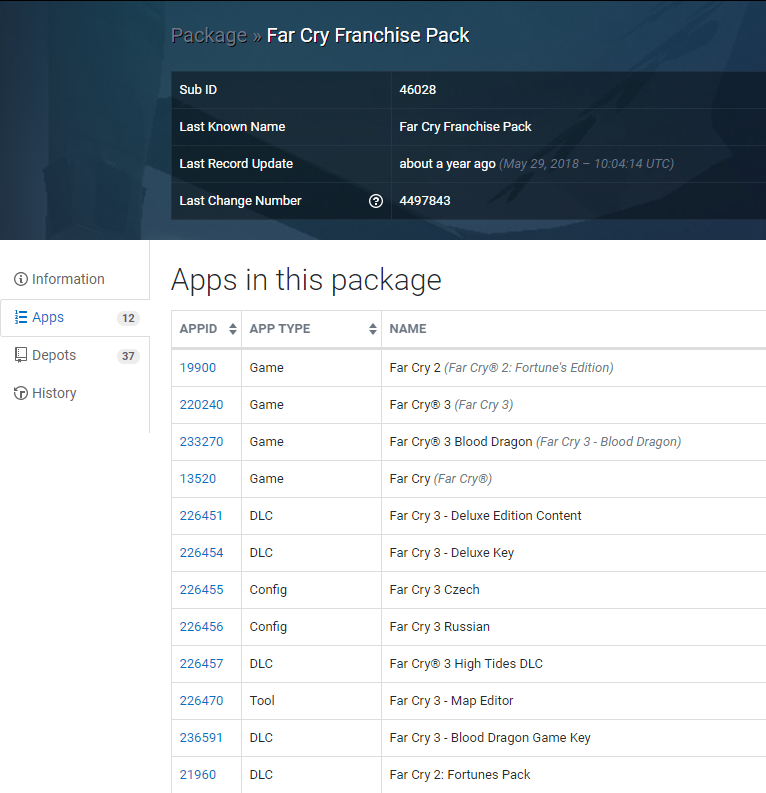Click the Depots count badge 37

(x=128, y=356)
